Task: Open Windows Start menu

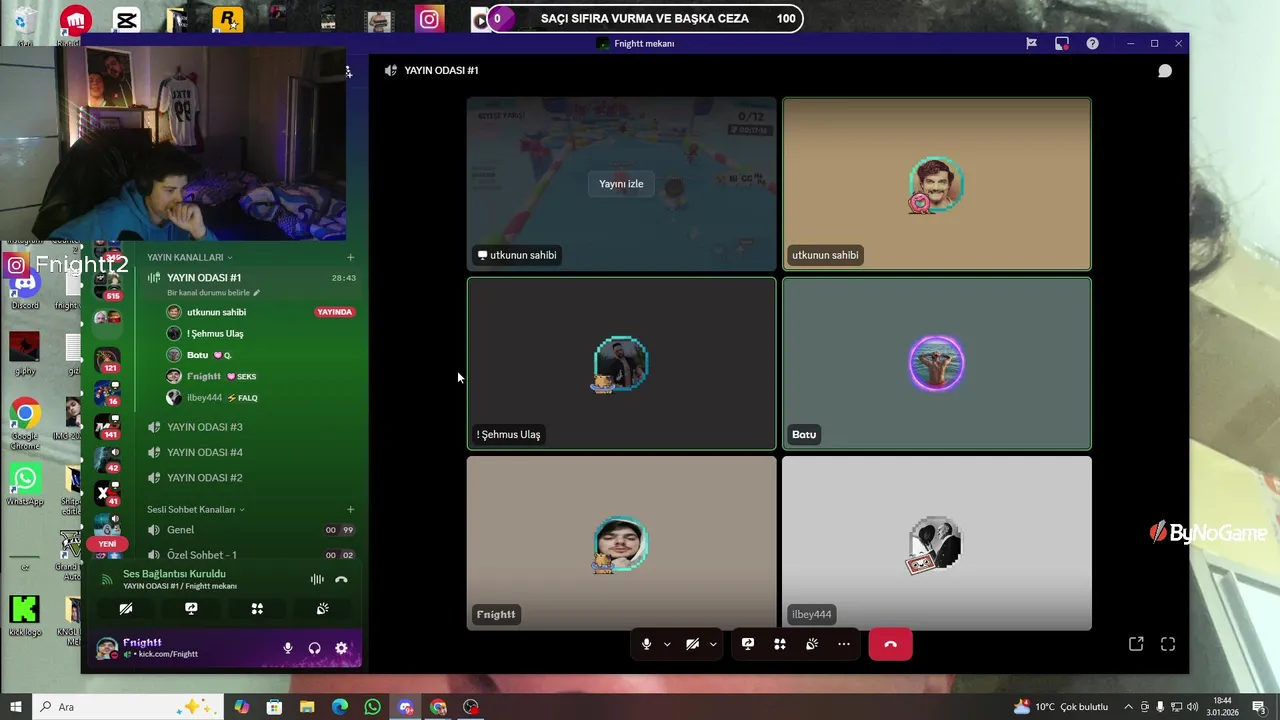Action: click(x=16, y=707)
